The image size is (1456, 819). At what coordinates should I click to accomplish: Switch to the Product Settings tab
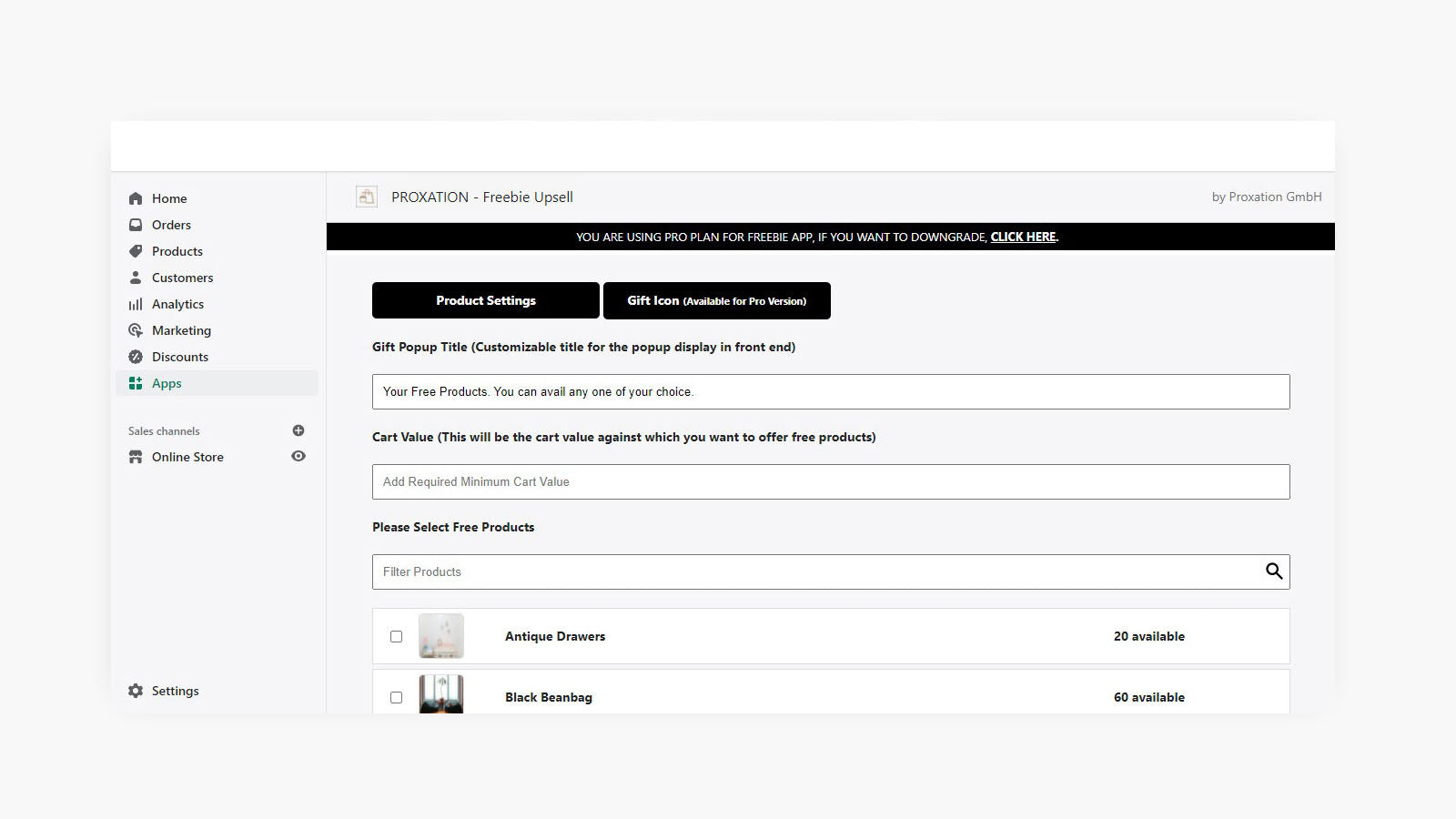pos(486,300)
